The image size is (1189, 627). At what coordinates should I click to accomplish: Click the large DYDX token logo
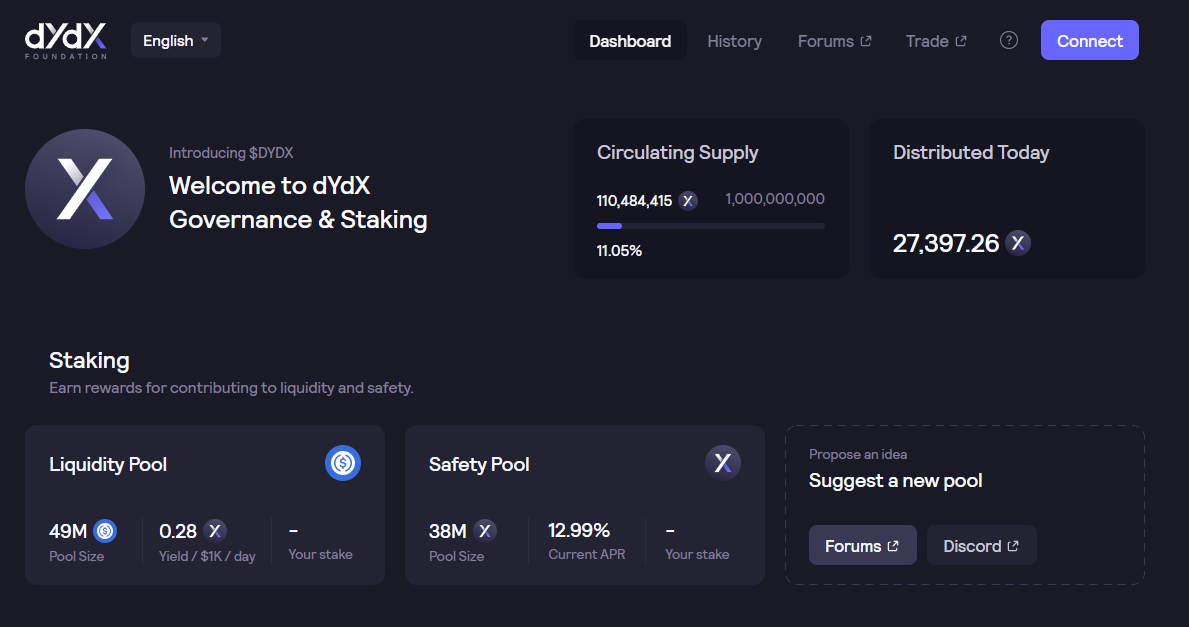pyautogui.click(x=85, y=189)
